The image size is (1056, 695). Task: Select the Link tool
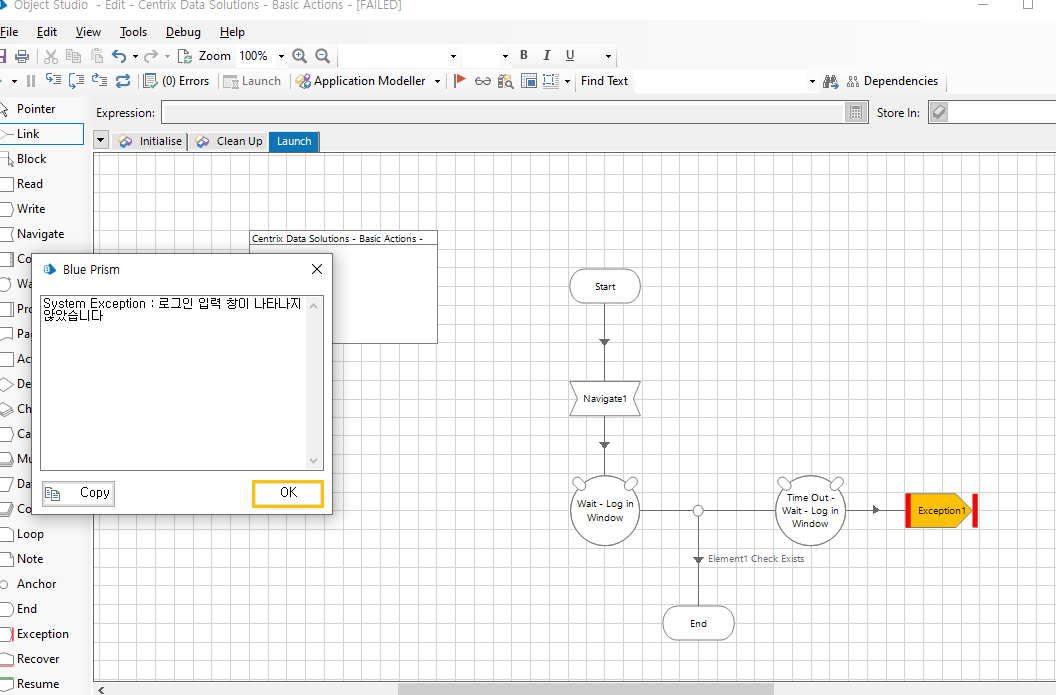point(42,134)
